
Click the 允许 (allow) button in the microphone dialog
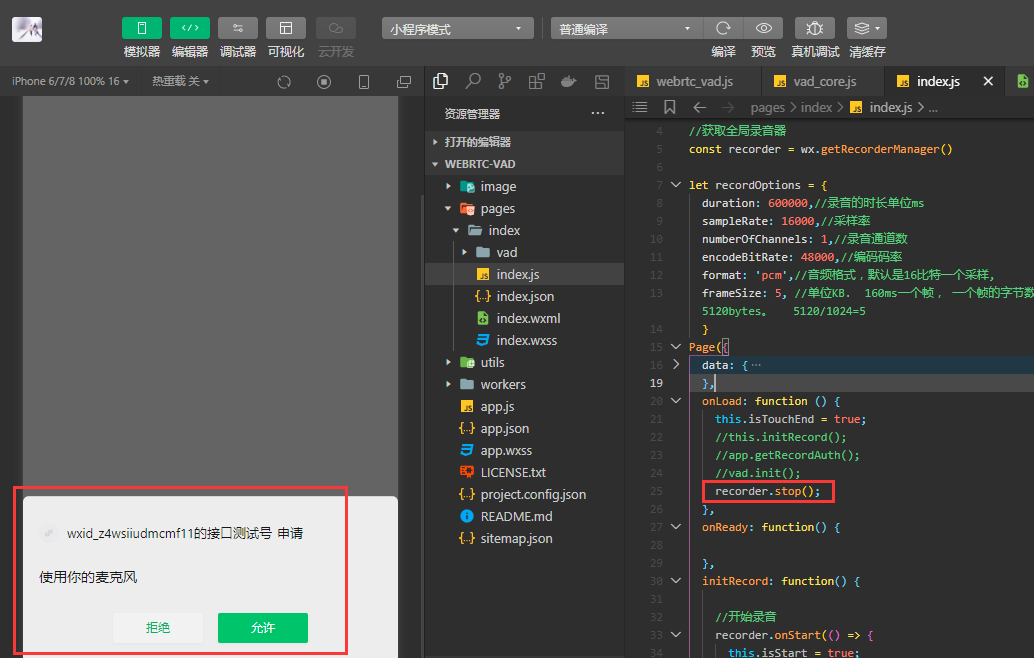click(263, 628)
